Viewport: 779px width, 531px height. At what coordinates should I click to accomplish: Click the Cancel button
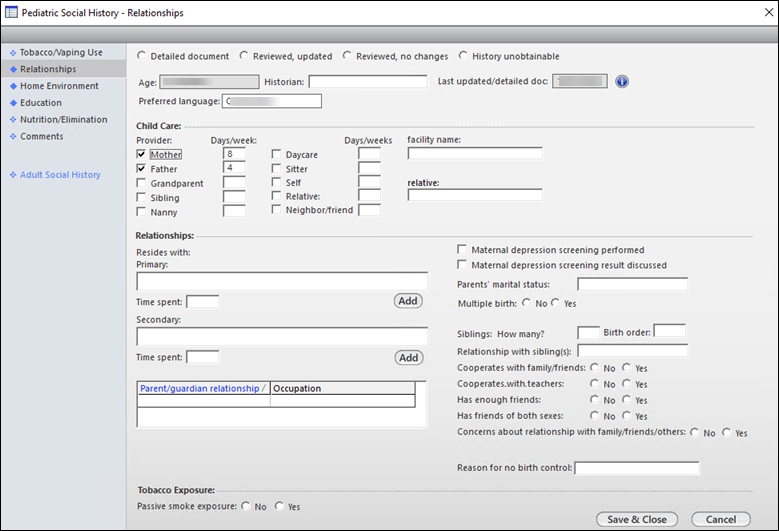tap(720, 519)
